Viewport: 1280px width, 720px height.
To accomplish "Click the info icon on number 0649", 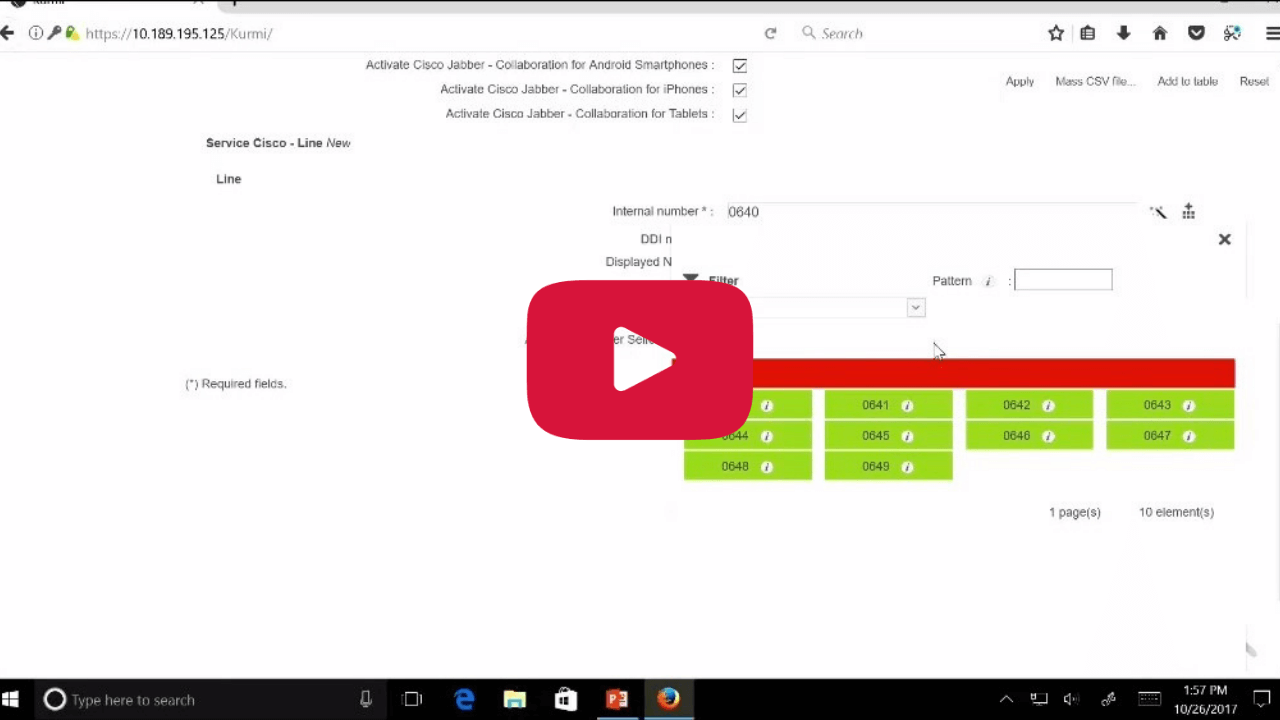I will 907,467.
